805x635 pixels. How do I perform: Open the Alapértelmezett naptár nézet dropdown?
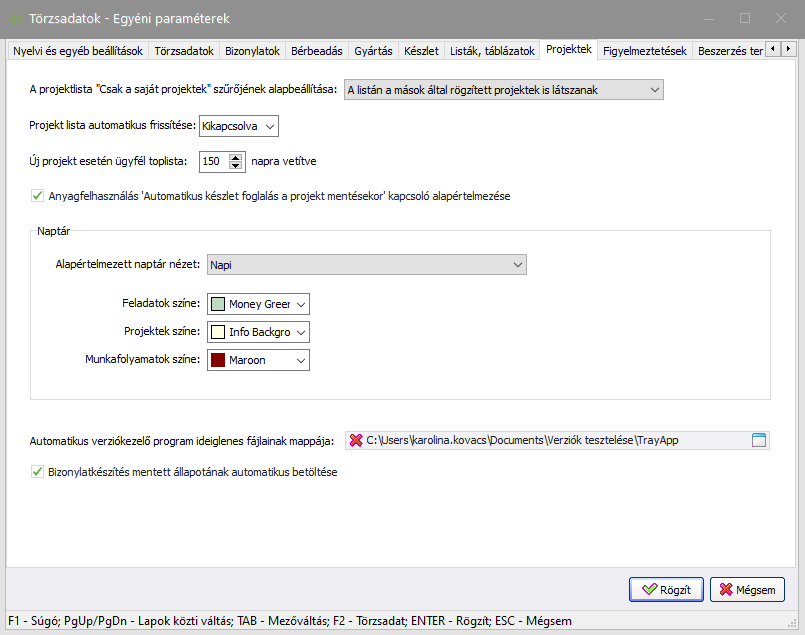(366, 264)
